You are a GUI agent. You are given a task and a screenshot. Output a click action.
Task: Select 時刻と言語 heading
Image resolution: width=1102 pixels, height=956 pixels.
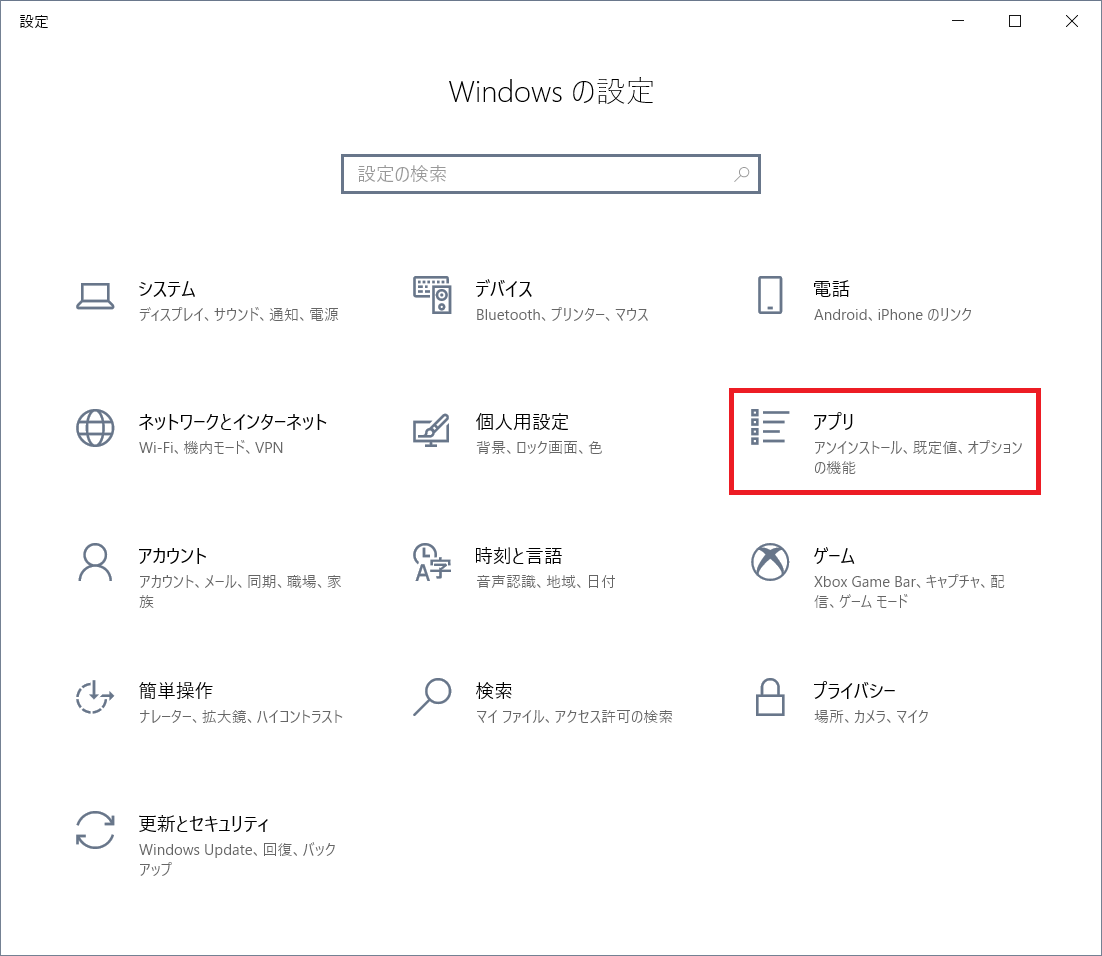[519, 556]
